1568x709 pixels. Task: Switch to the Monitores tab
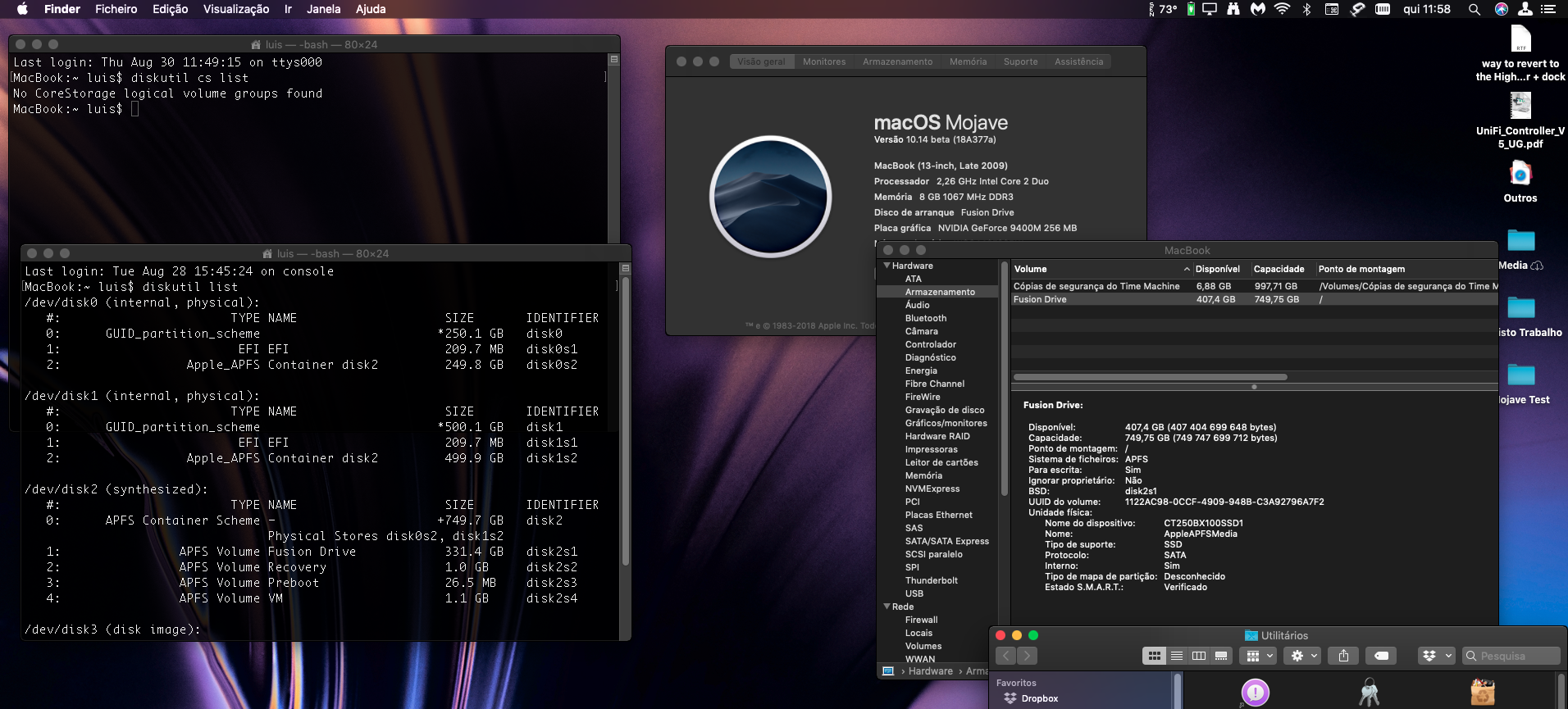(x=824, y=61)
